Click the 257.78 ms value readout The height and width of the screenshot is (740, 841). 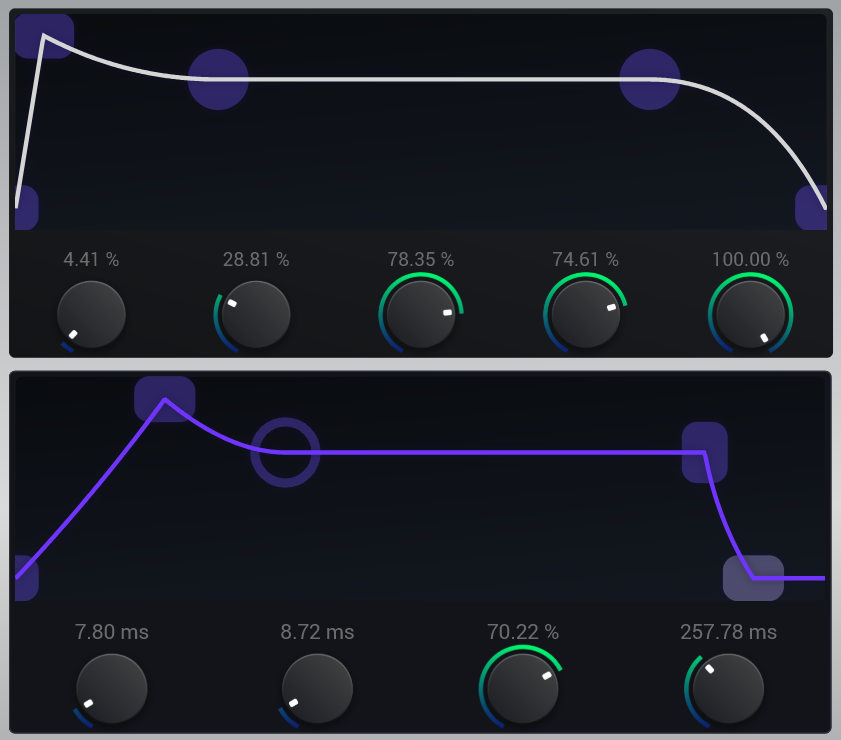click(728, 632)
